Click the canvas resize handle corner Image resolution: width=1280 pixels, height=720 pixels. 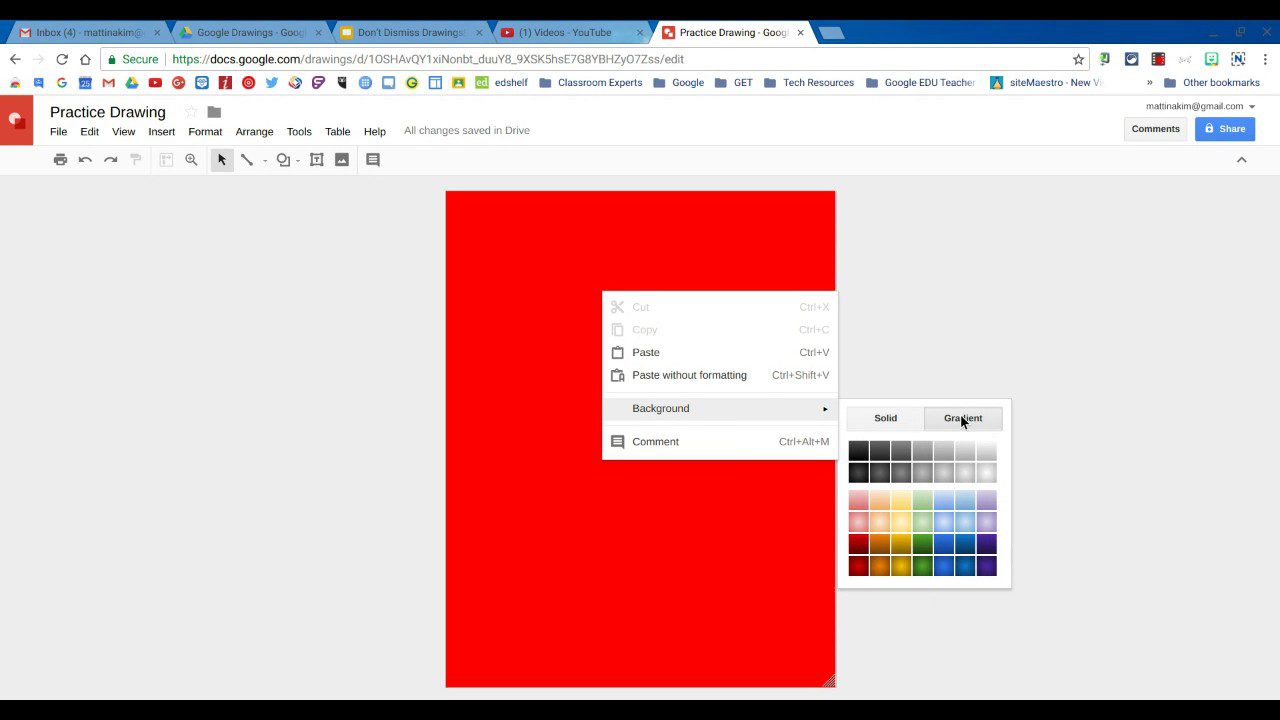(x=829, y=681)
